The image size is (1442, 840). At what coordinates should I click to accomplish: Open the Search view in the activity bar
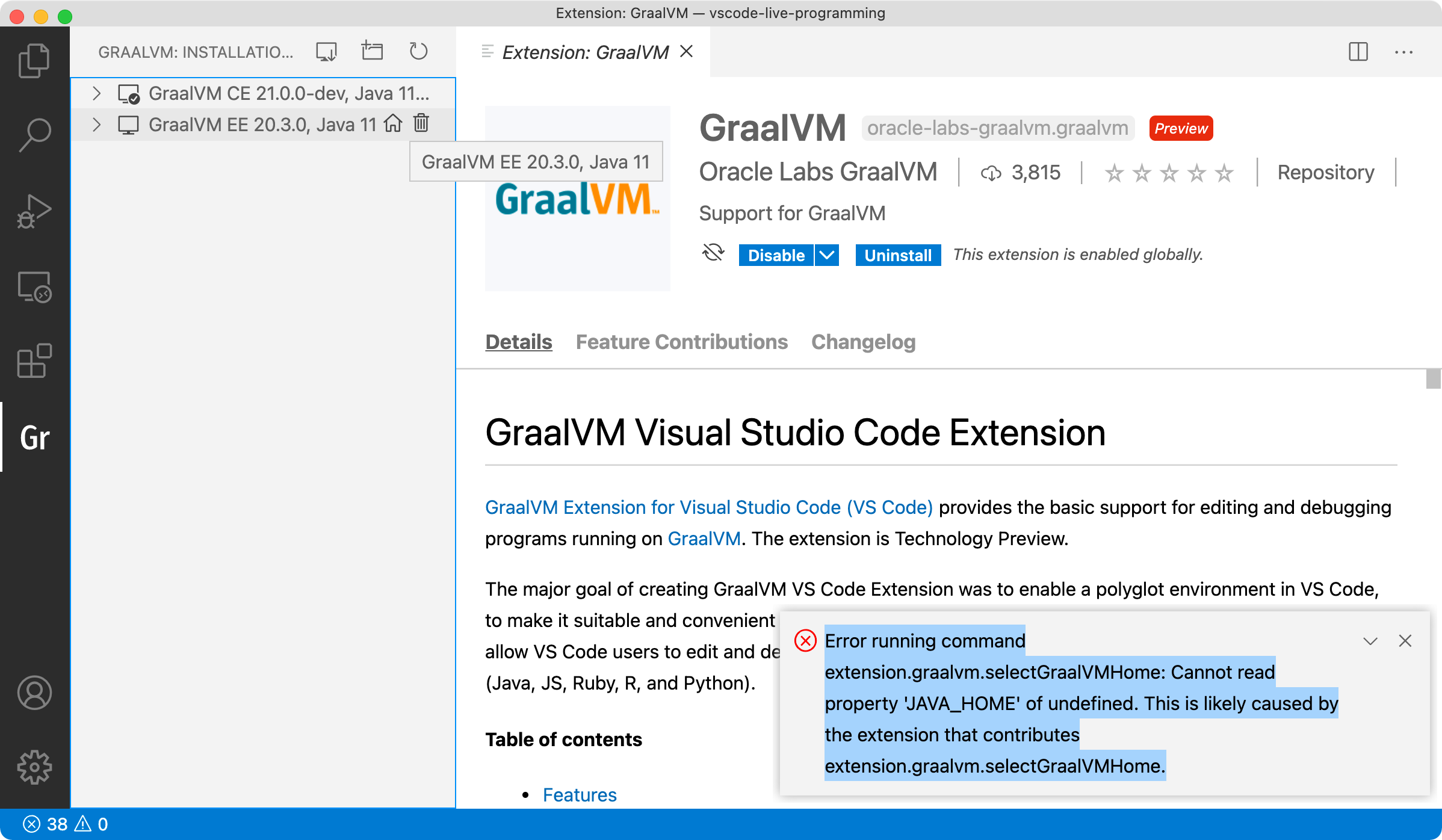click(34, 134)
